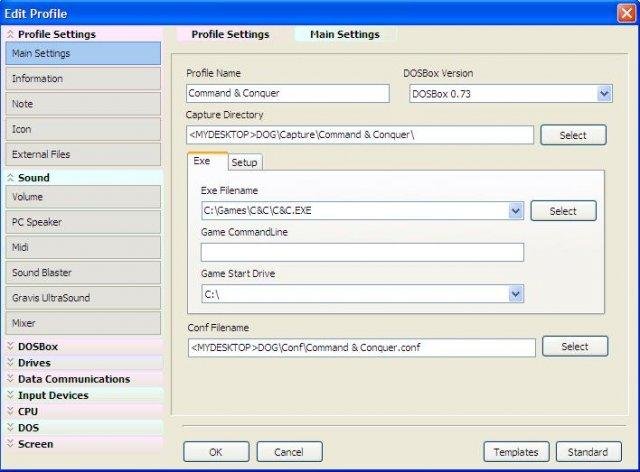Open the Mixer settings

click(83, 323)
